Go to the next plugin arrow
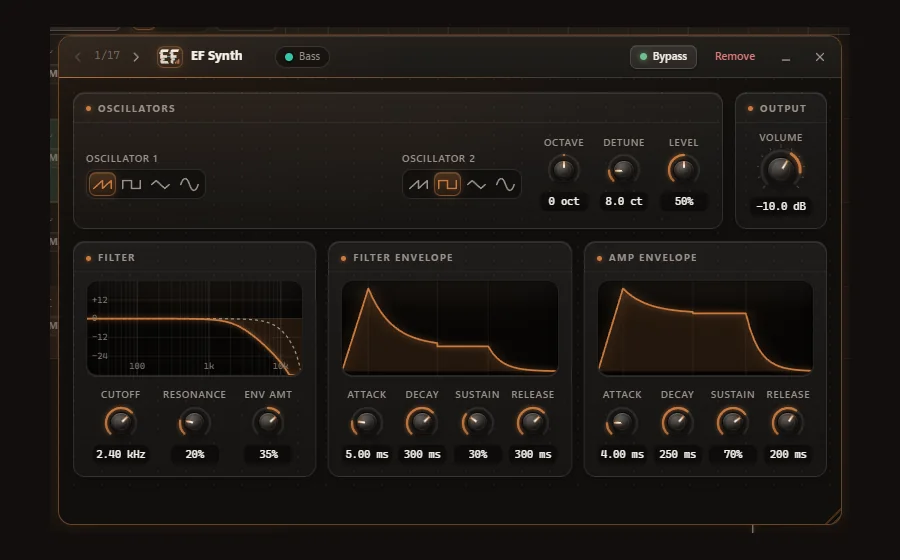900x560 pixels. click(x=136, y=57)
